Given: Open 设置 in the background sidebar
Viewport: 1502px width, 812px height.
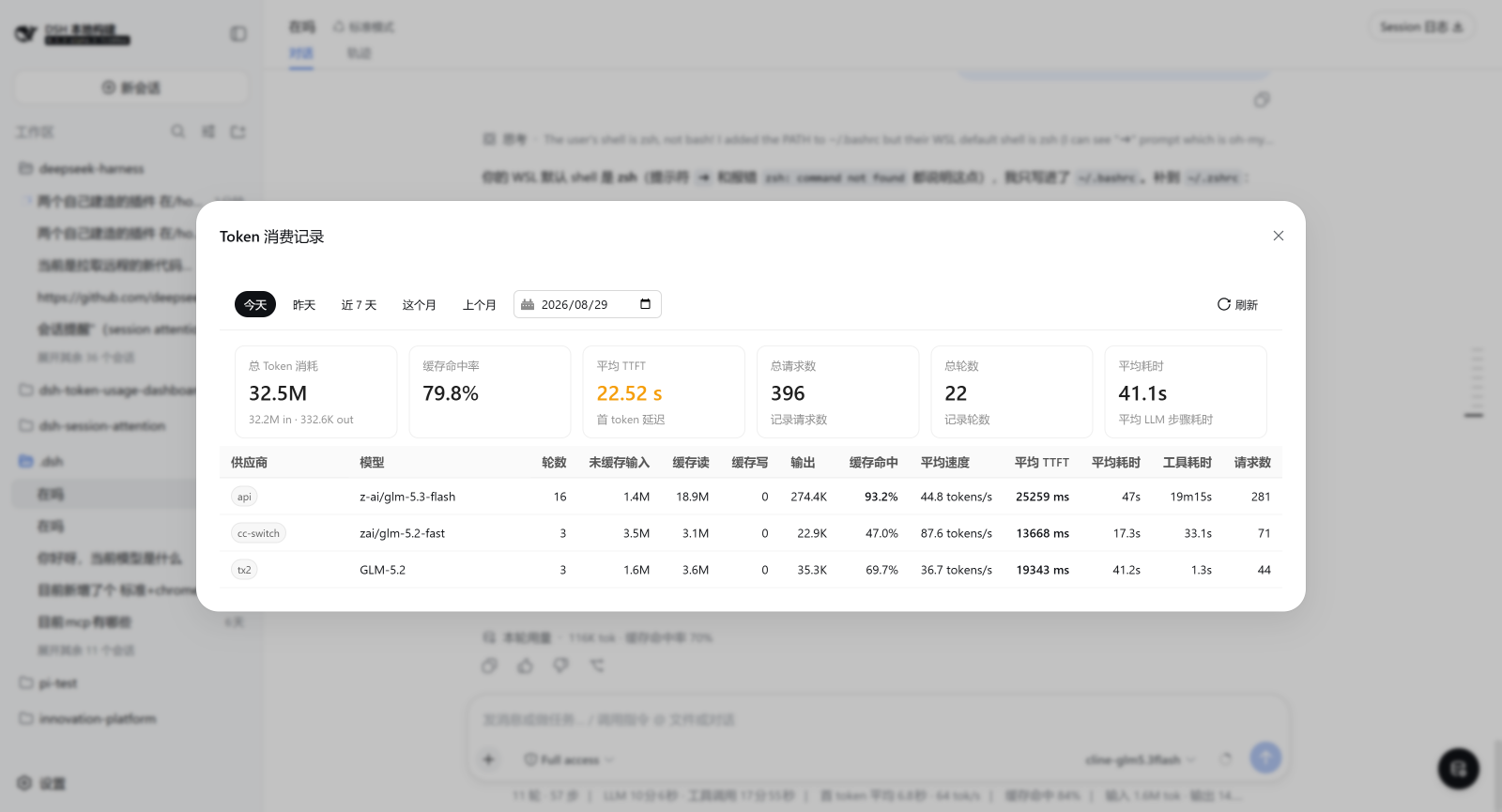Looking at the screenshot, I should [41, 783].
